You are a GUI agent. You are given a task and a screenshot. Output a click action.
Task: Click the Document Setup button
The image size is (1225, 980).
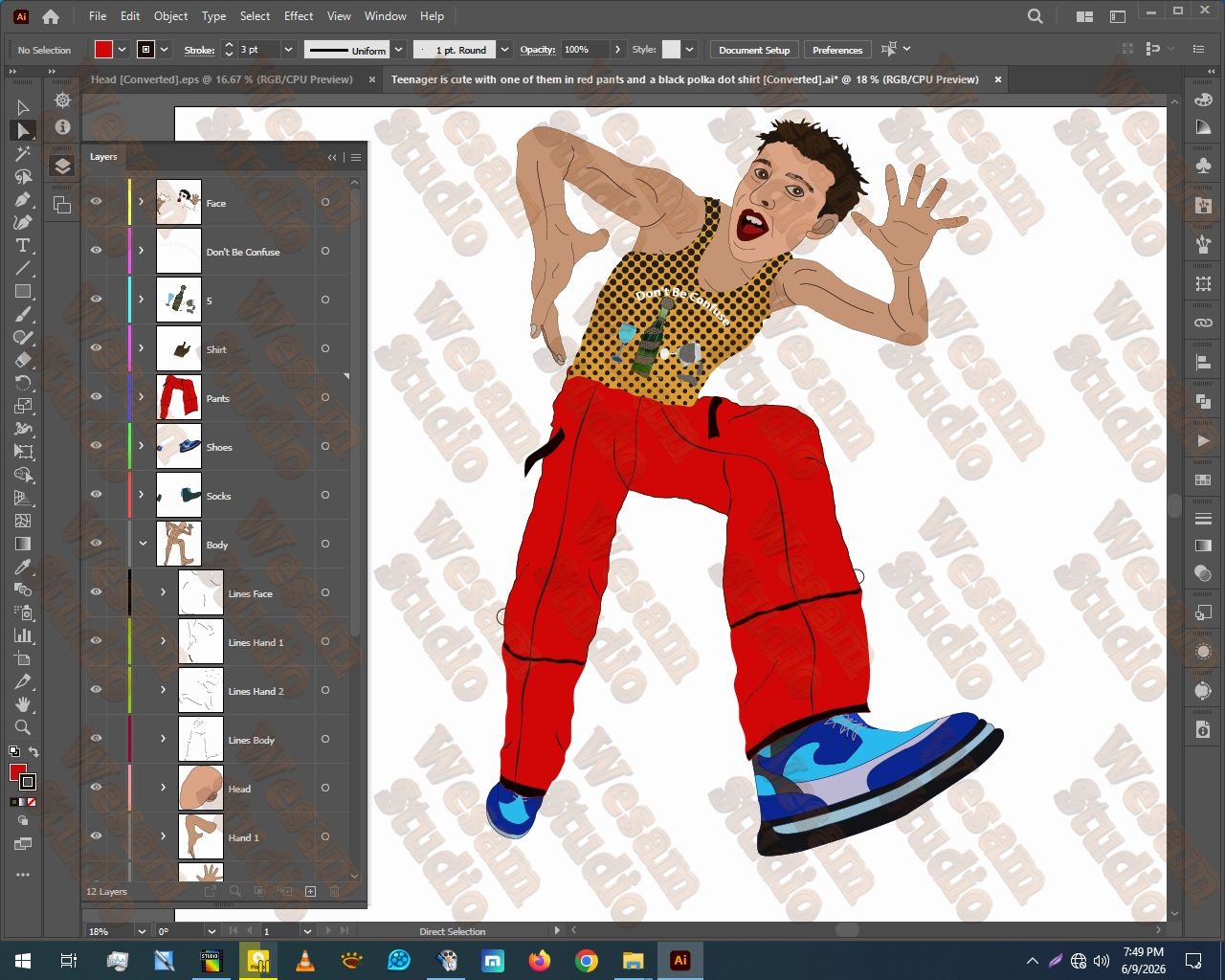[754, 50]
